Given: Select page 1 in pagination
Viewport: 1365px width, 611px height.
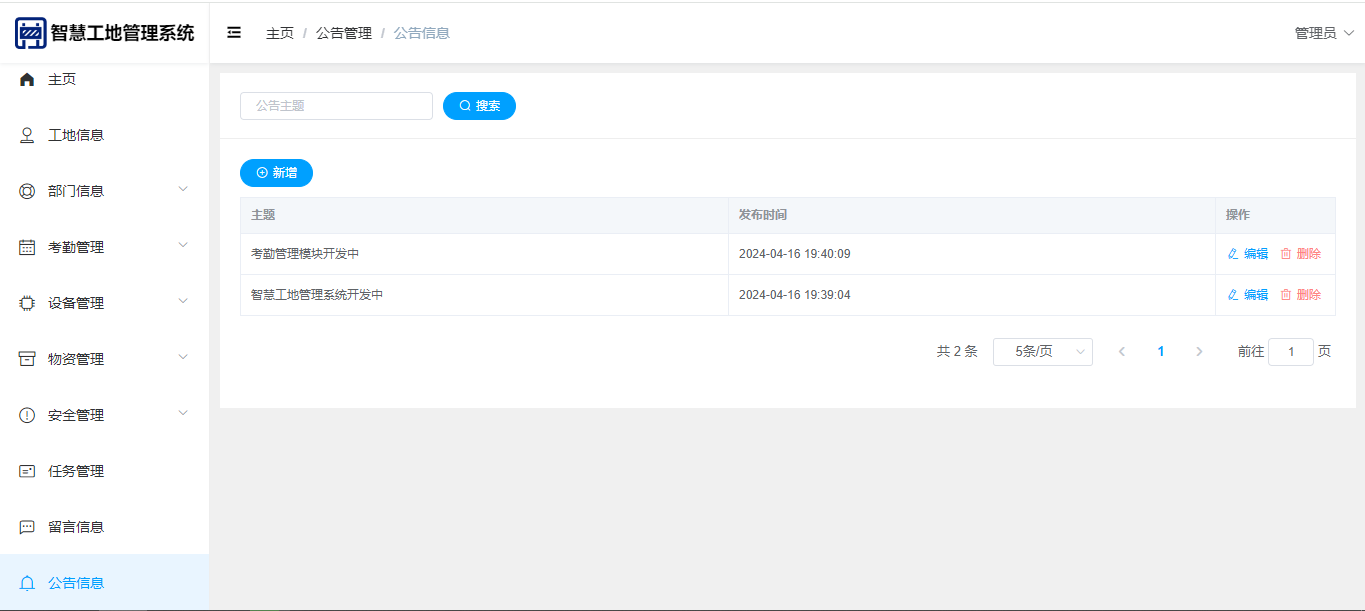Looking at the screenshot, I should 1161,352.
